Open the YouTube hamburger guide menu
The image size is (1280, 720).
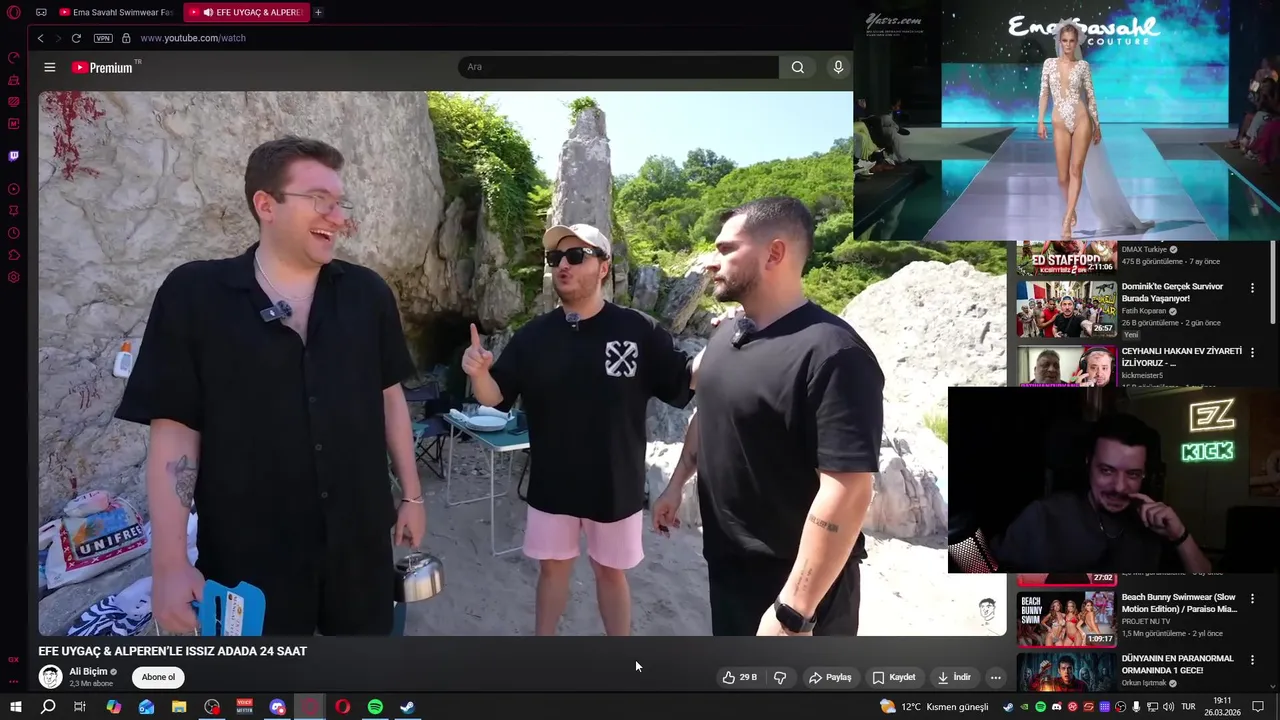[x=50, y=67]
